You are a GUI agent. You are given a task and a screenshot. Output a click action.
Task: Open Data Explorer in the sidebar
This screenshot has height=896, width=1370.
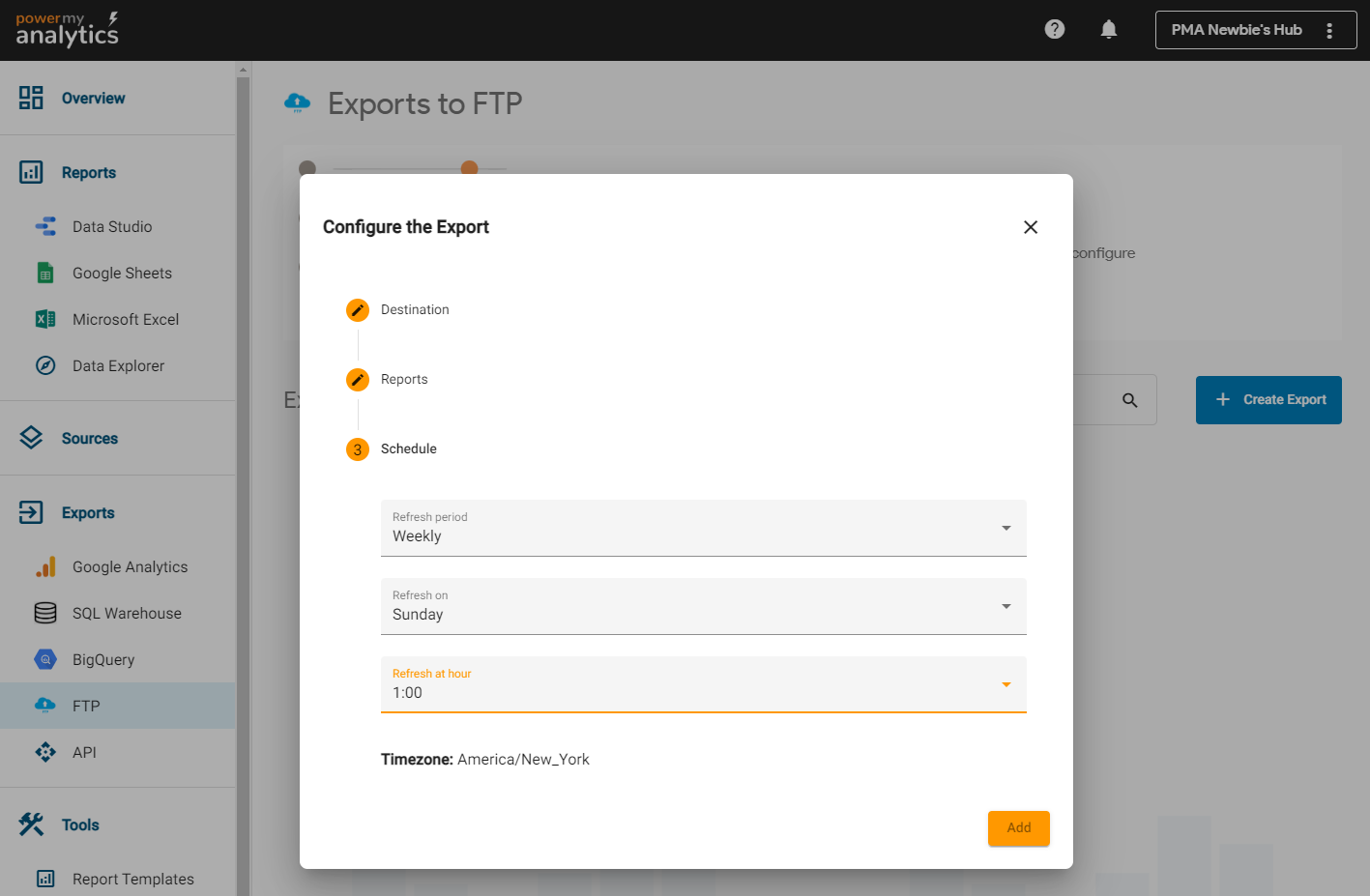(x=118, y=366)
